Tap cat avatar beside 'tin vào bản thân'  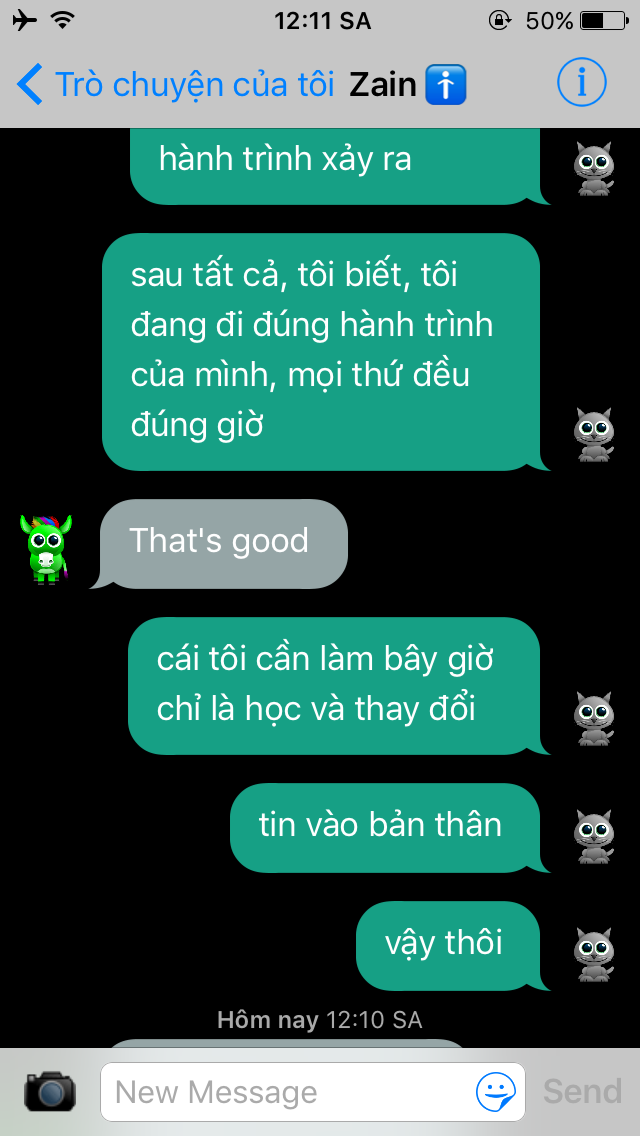[594, 837]
